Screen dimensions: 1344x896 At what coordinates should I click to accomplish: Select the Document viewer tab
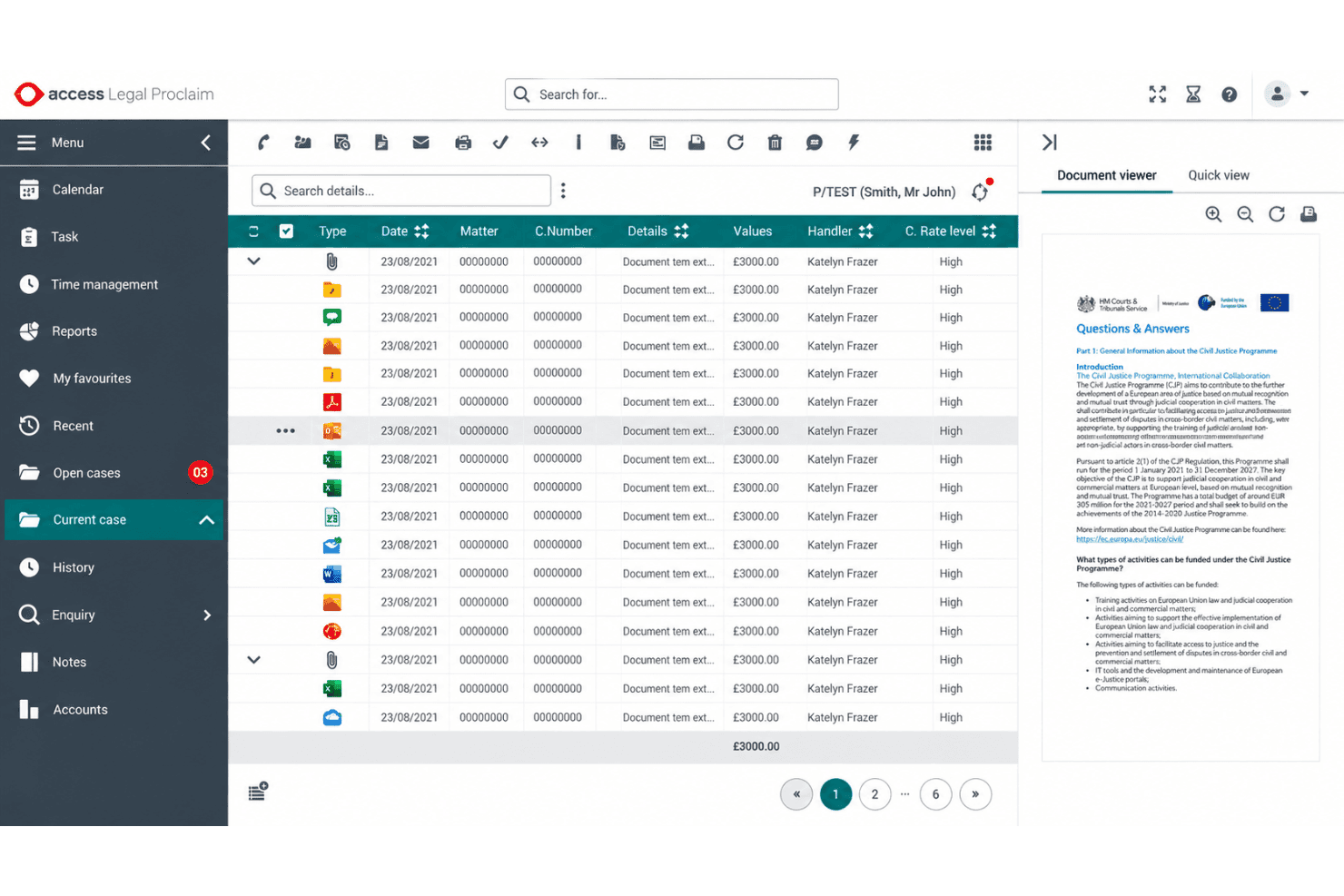click(1106, 175)
